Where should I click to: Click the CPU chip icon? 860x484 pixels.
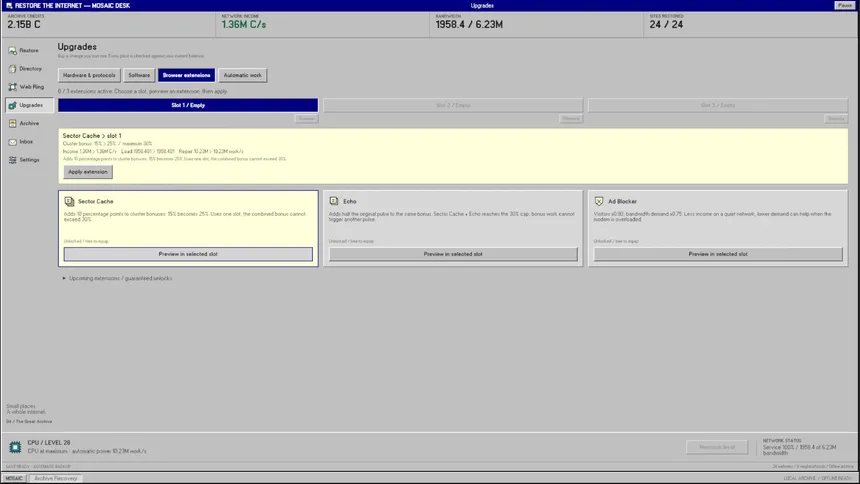[x=15, y=447]
